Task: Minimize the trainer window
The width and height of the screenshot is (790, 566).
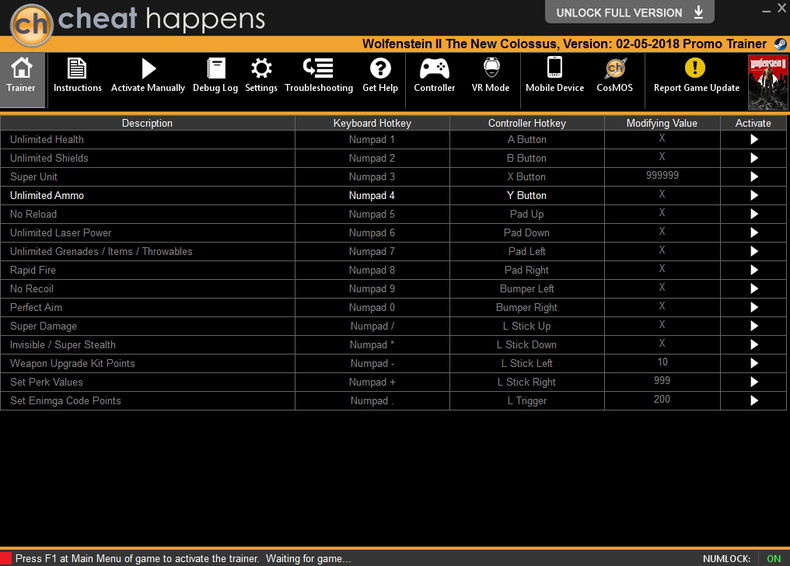Action: pos(766,11)
